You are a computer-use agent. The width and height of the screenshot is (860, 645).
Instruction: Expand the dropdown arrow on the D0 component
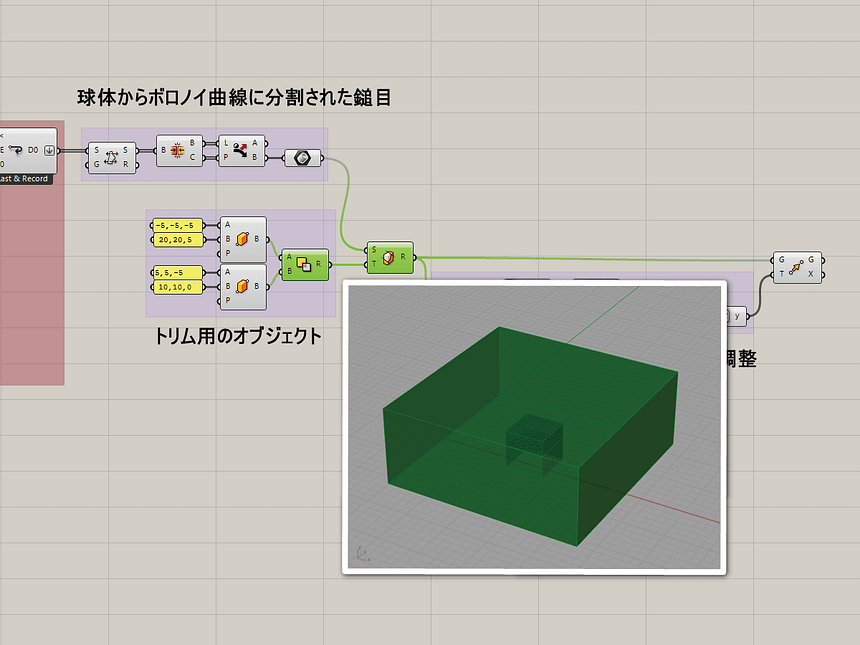coord(47,150)
